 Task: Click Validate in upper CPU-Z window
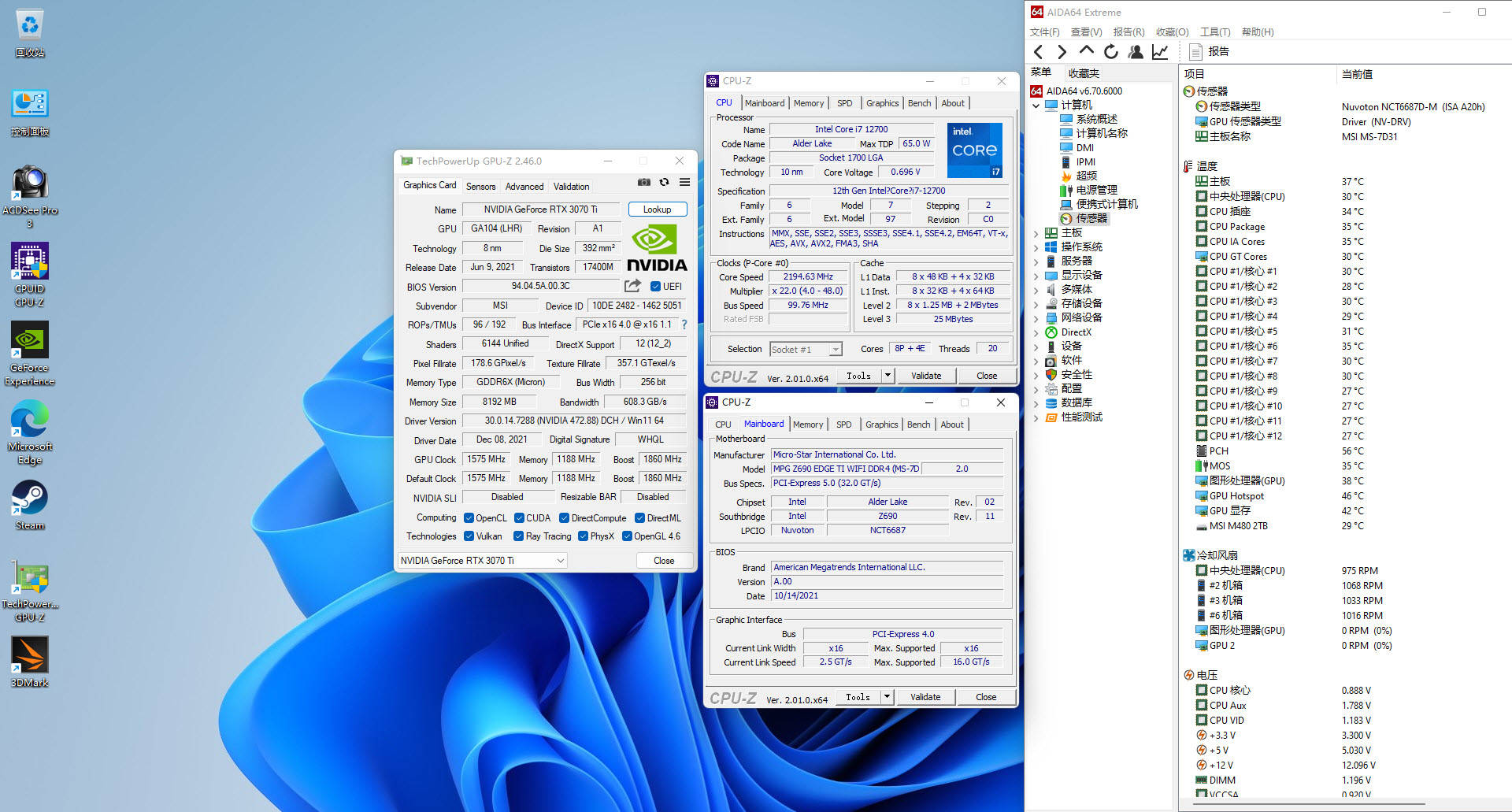coord(926,376)
